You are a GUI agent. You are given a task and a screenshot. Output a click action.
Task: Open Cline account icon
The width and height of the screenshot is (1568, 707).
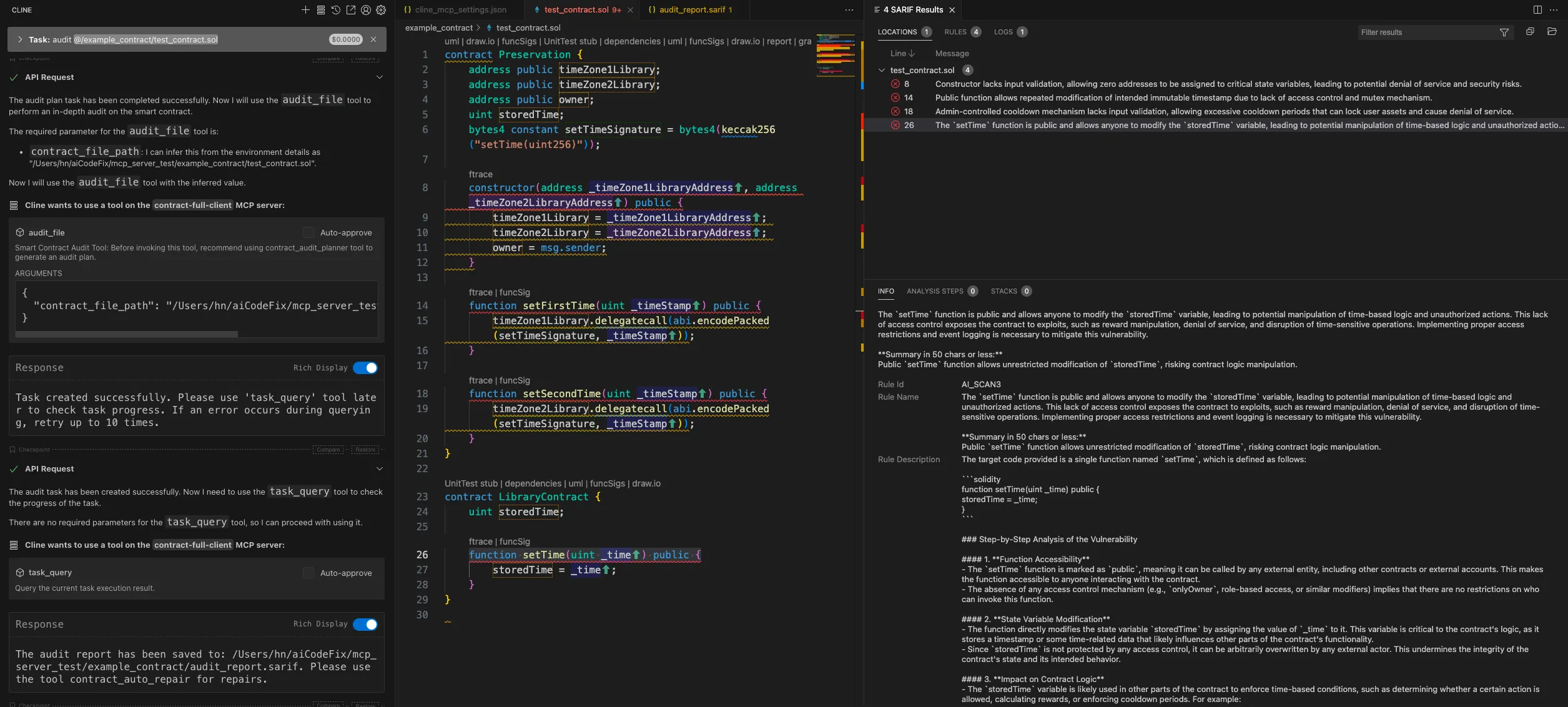tap(366, 10)
